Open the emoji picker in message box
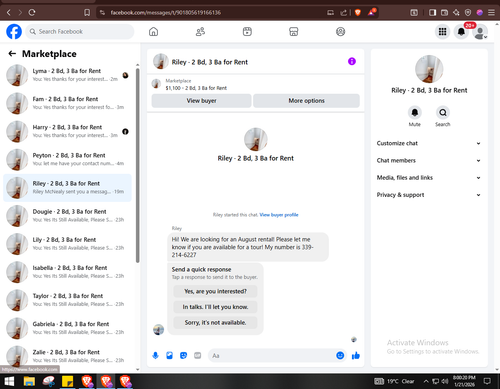This screenshot has height=389, width=500. click(340, 356)
